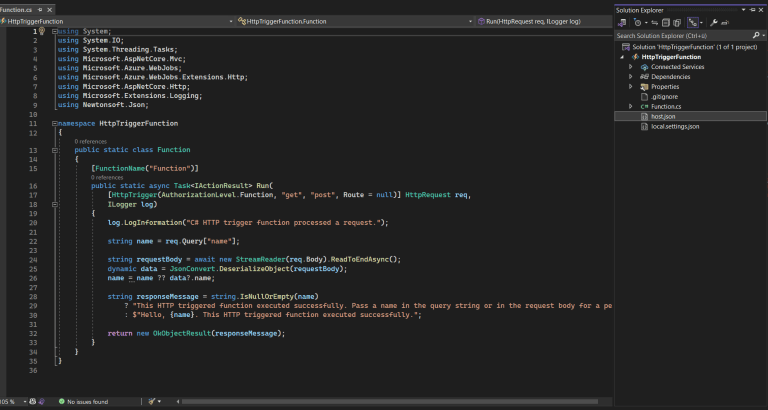The image size is (768, 410).
Task: Collapse the namespace HttpTriggerFunction block
Action: (x=54, y=123)
